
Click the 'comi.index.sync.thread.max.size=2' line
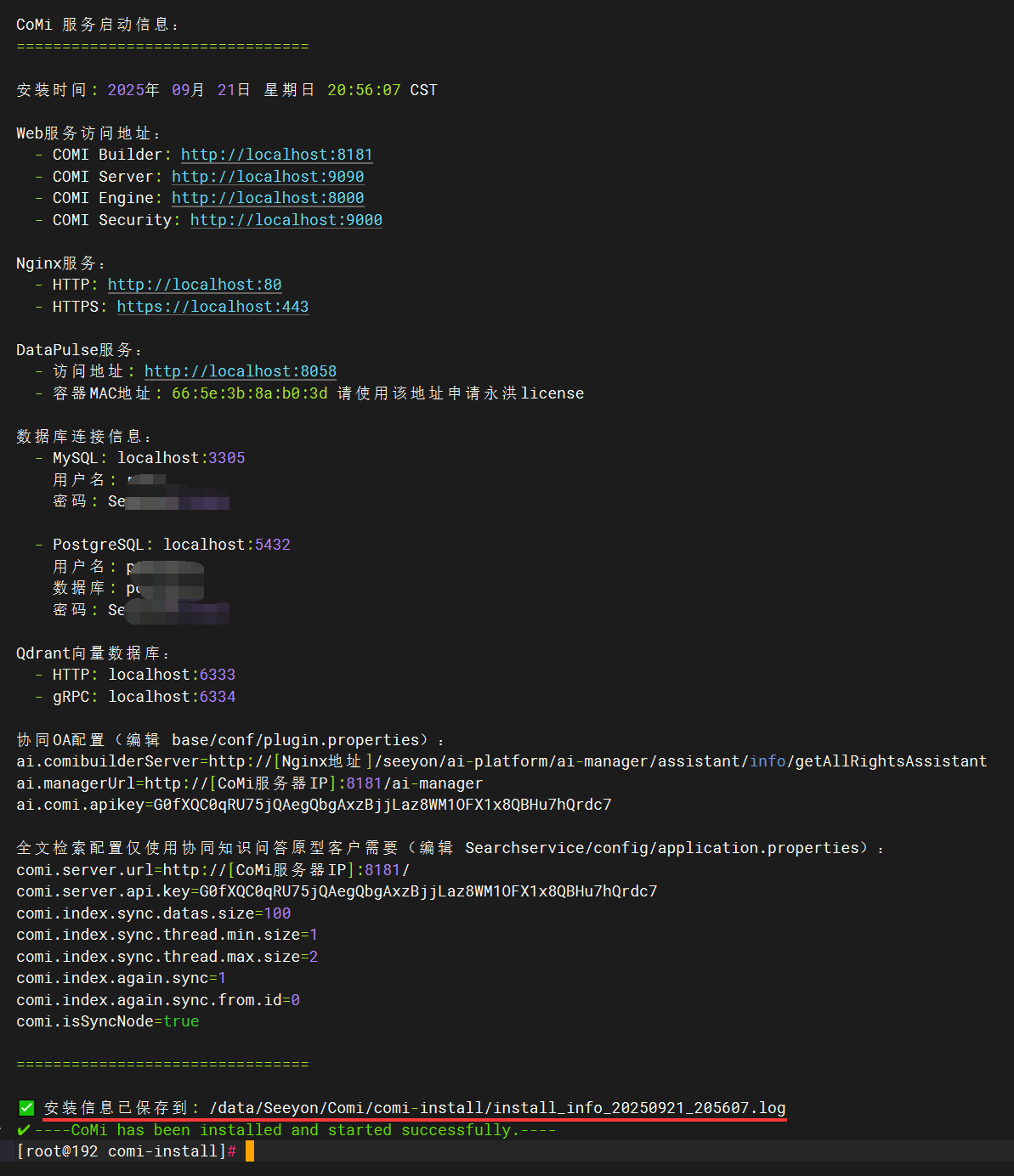coord(167,957)
